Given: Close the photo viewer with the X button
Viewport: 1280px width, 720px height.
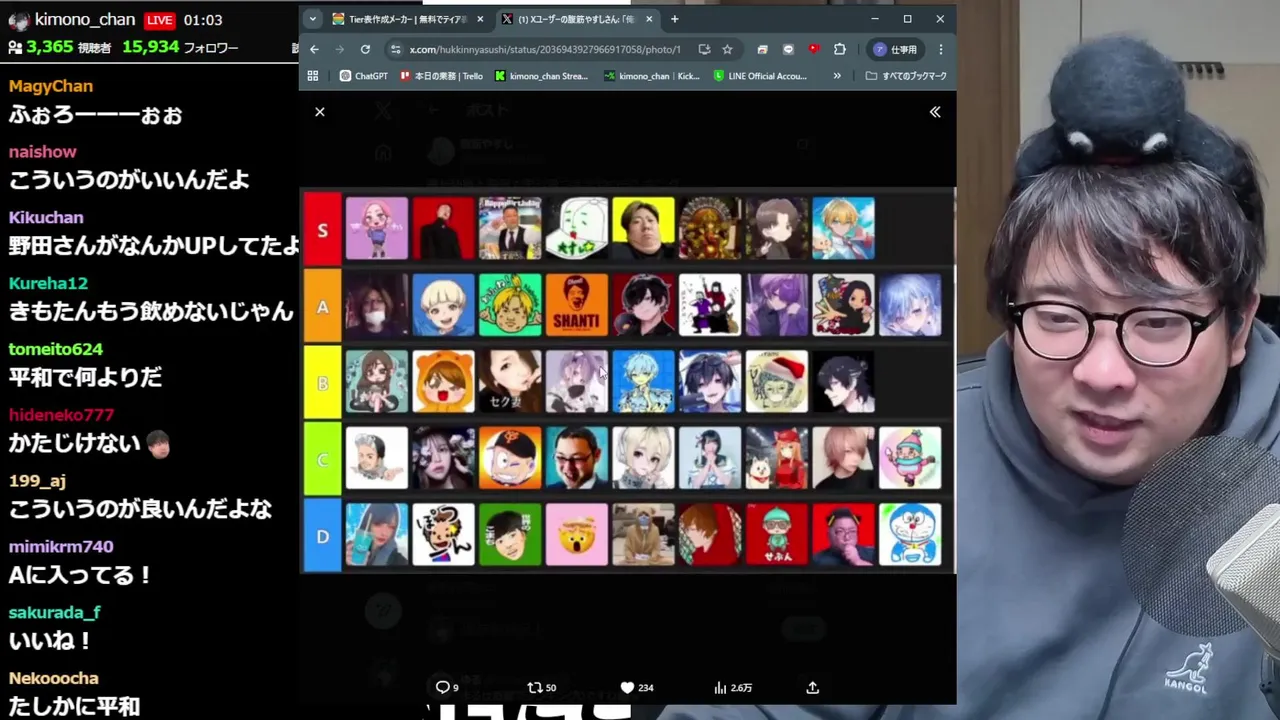Looking at the screenshot, I should pyautogui.click(x=320, y=112).
